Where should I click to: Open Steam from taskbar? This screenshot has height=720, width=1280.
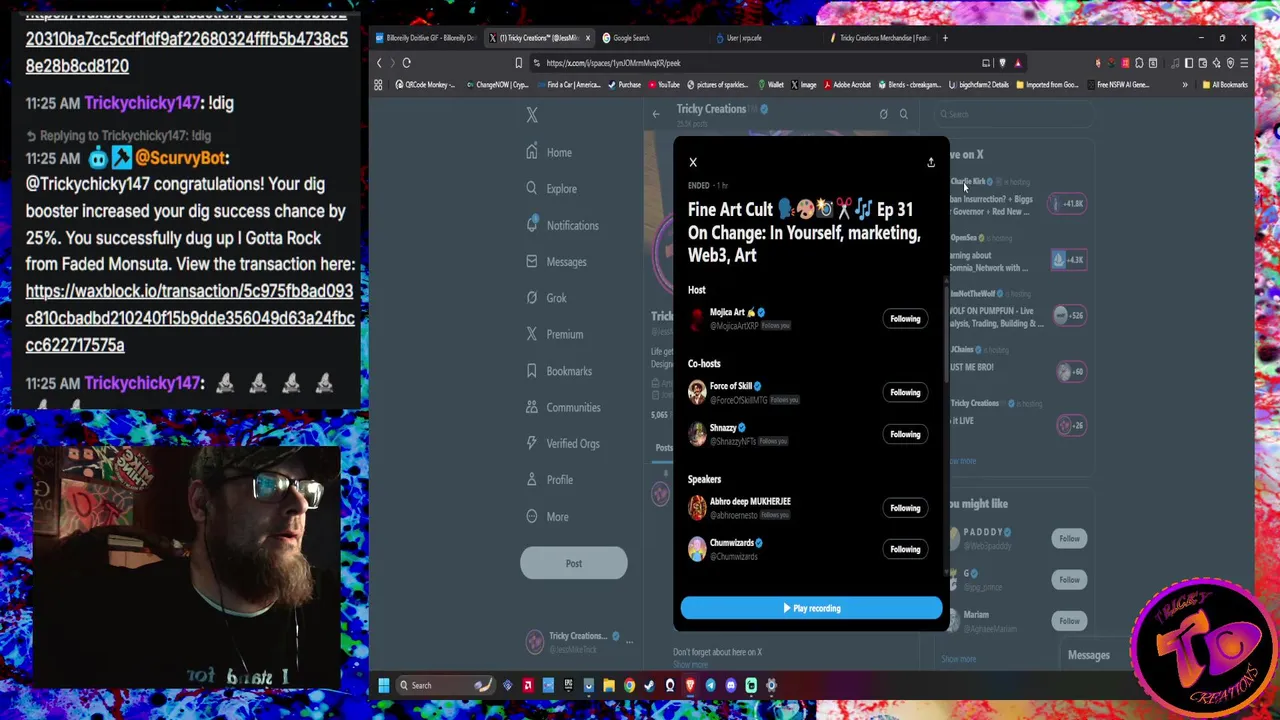tap(650, 685)
